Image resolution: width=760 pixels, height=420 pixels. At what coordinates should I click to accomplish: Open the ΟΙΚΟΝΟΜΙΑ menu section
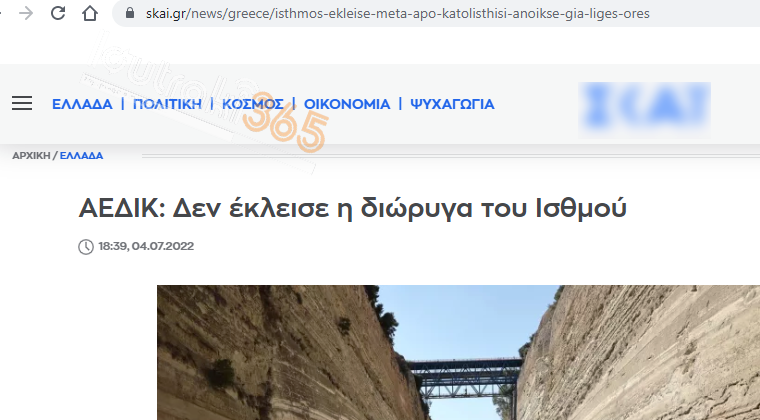coord(347,104)
